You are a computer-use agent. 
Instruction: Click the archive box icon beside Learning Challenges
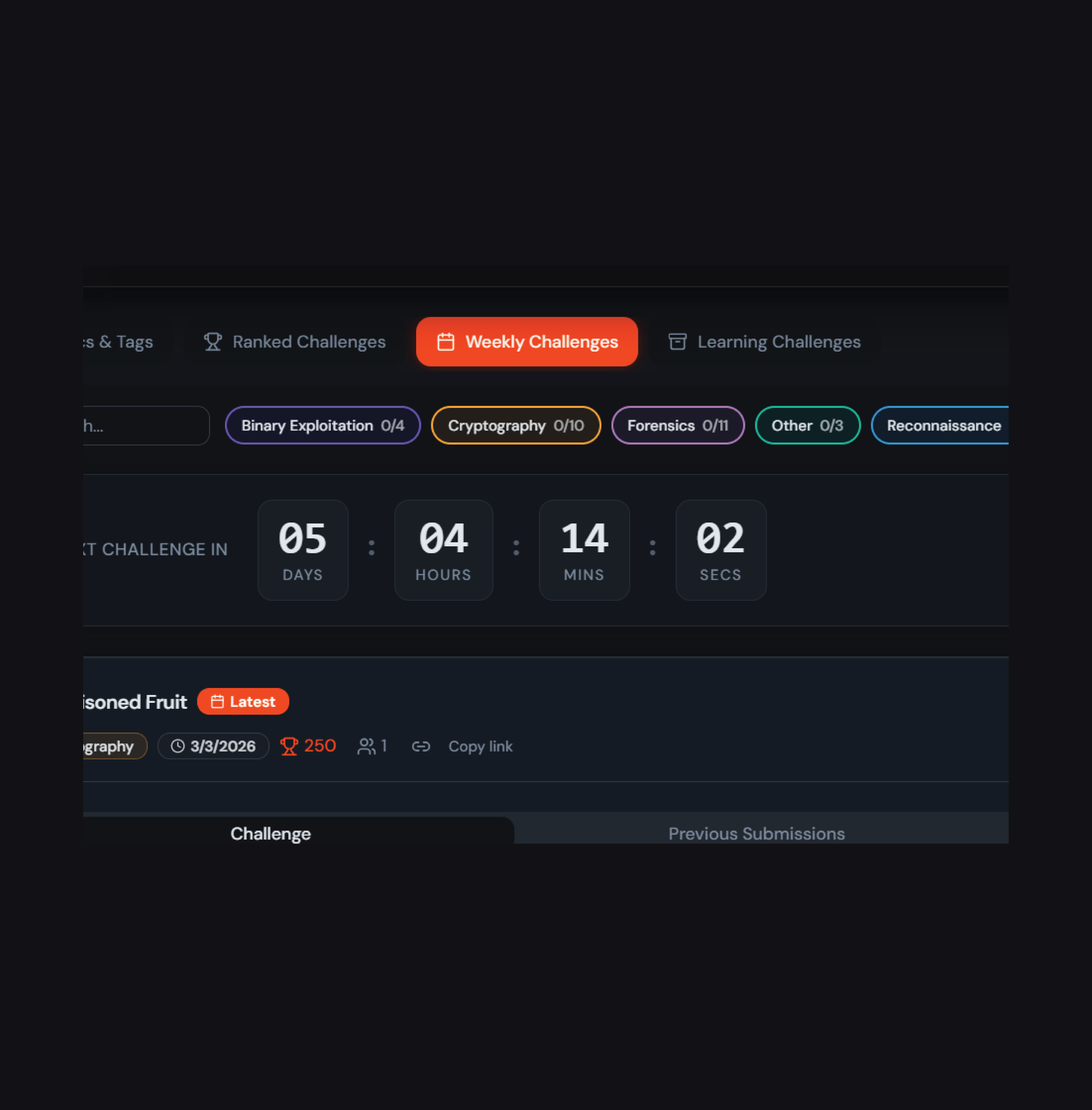[677, 342]
